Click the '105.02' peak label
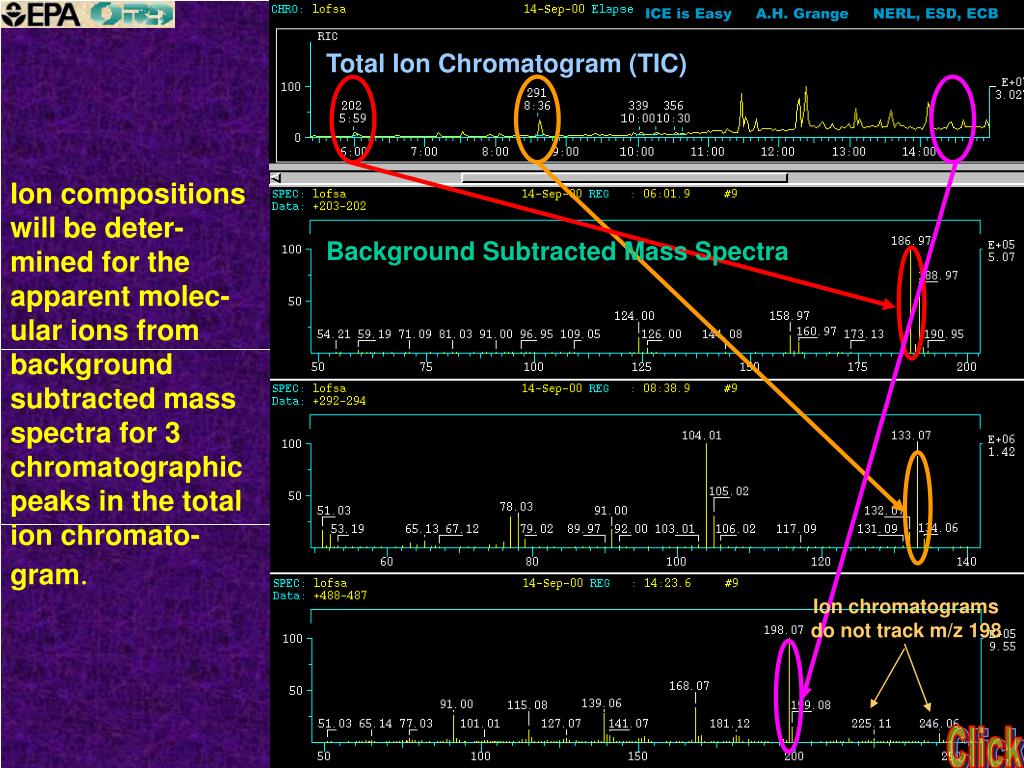This screenshot has height=768, width=1024. point(729,491)
